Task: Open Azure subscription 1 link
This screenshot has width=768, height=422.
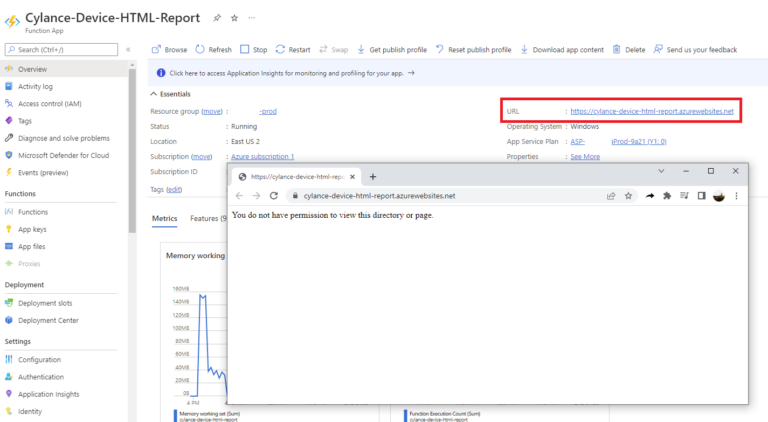Action: click(263, 156)
